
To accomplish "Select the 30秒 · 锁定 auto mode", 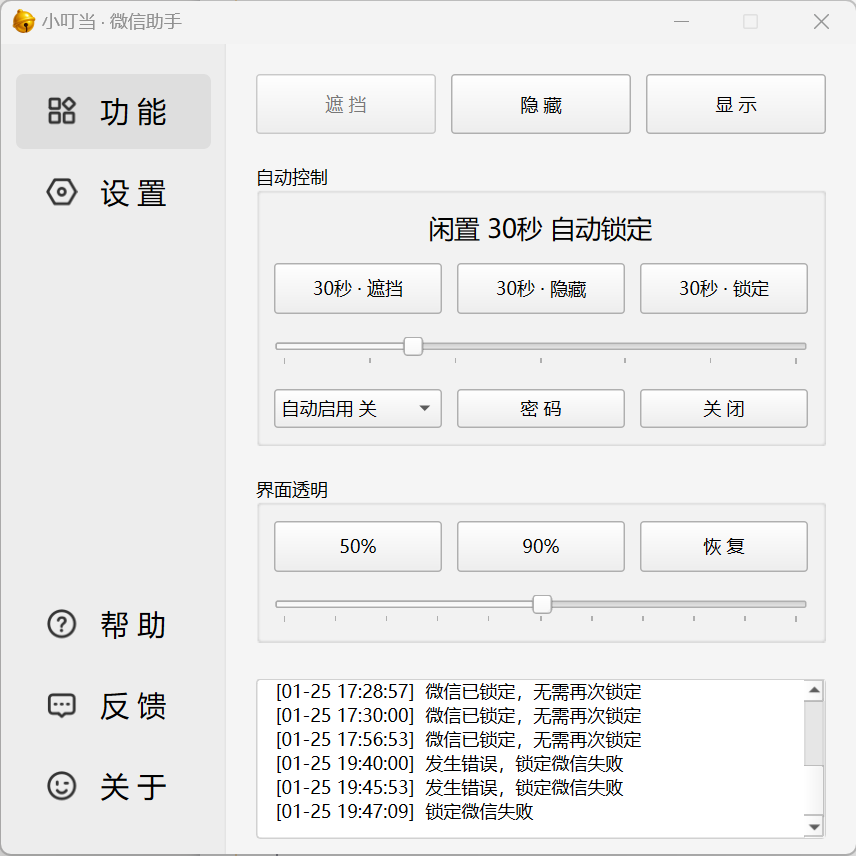I will (x=724, y=288).
